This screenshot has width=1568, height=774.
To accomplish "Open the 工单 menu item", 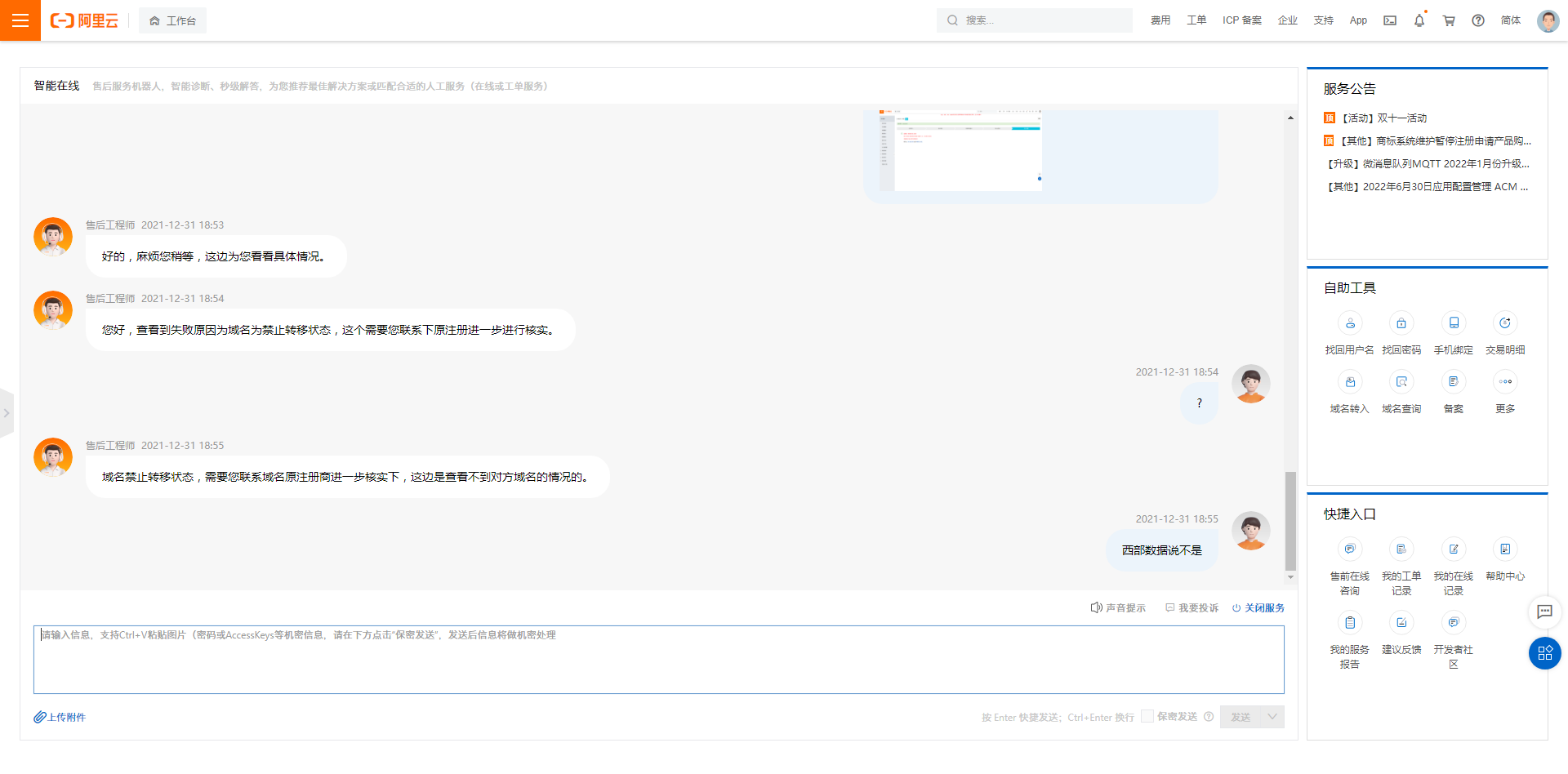I will click(x=1196, y=20).
